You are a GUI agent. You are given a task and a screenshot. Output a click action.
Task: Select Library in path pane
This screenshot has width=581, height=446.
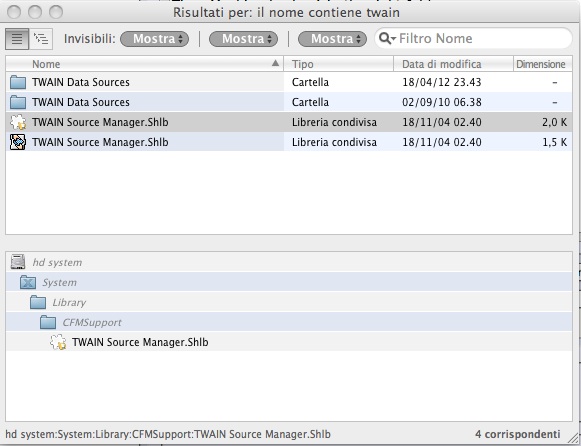69,302
